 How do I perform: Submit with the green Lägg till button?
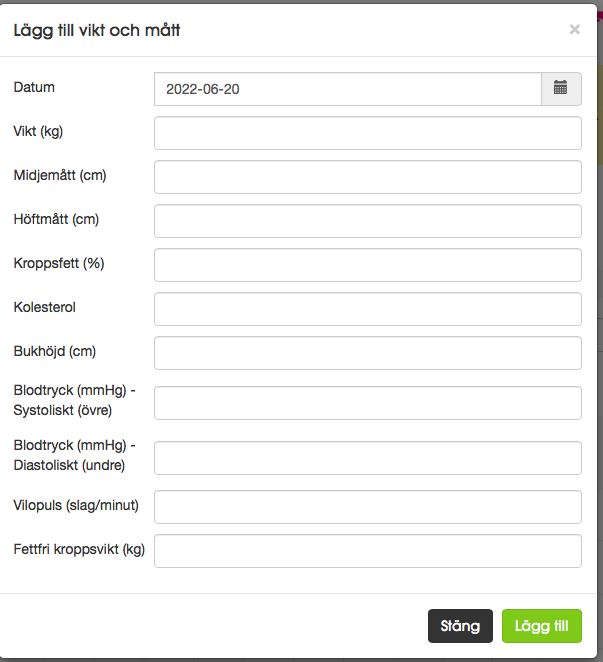542,626
